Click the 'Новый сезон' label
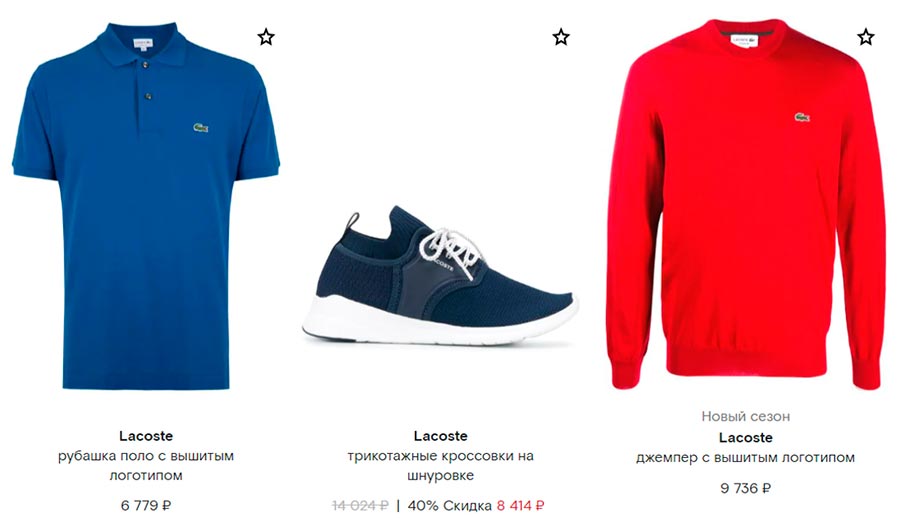This screenshot has height=530, width=900. click(x=746, y=416)
